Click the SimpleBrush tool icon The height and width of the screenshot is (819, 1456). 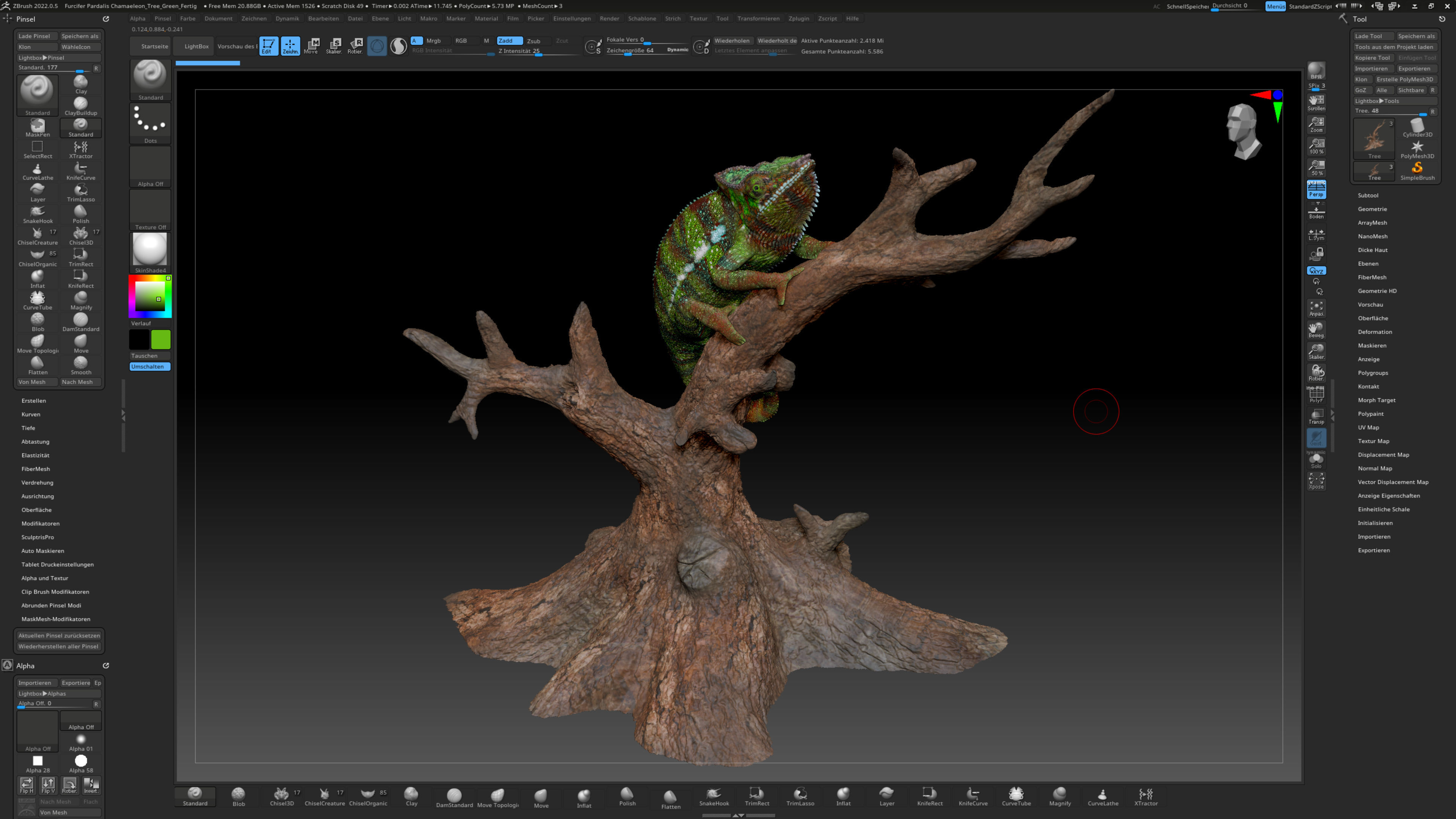1417,171
